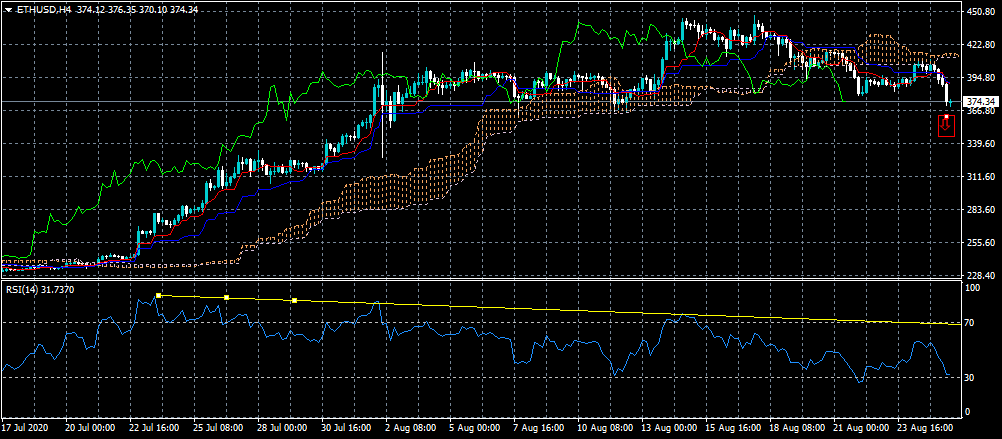Click the 17 Jul 2020 date label
The height and width of the screenshot is (439, 1002).
[x=27, y=427]
